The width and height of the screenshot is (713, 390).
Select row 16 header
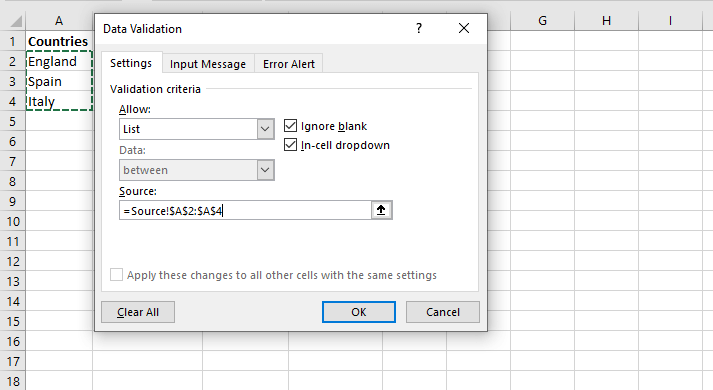[13, 341]
